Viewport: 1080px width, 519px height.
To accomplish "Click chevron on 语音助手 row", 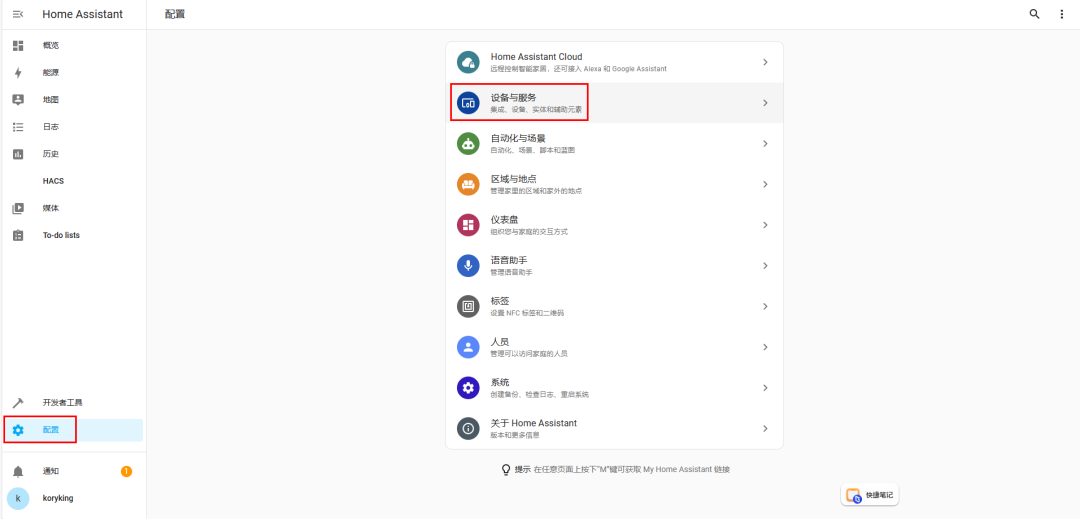I will coord(765,266).
